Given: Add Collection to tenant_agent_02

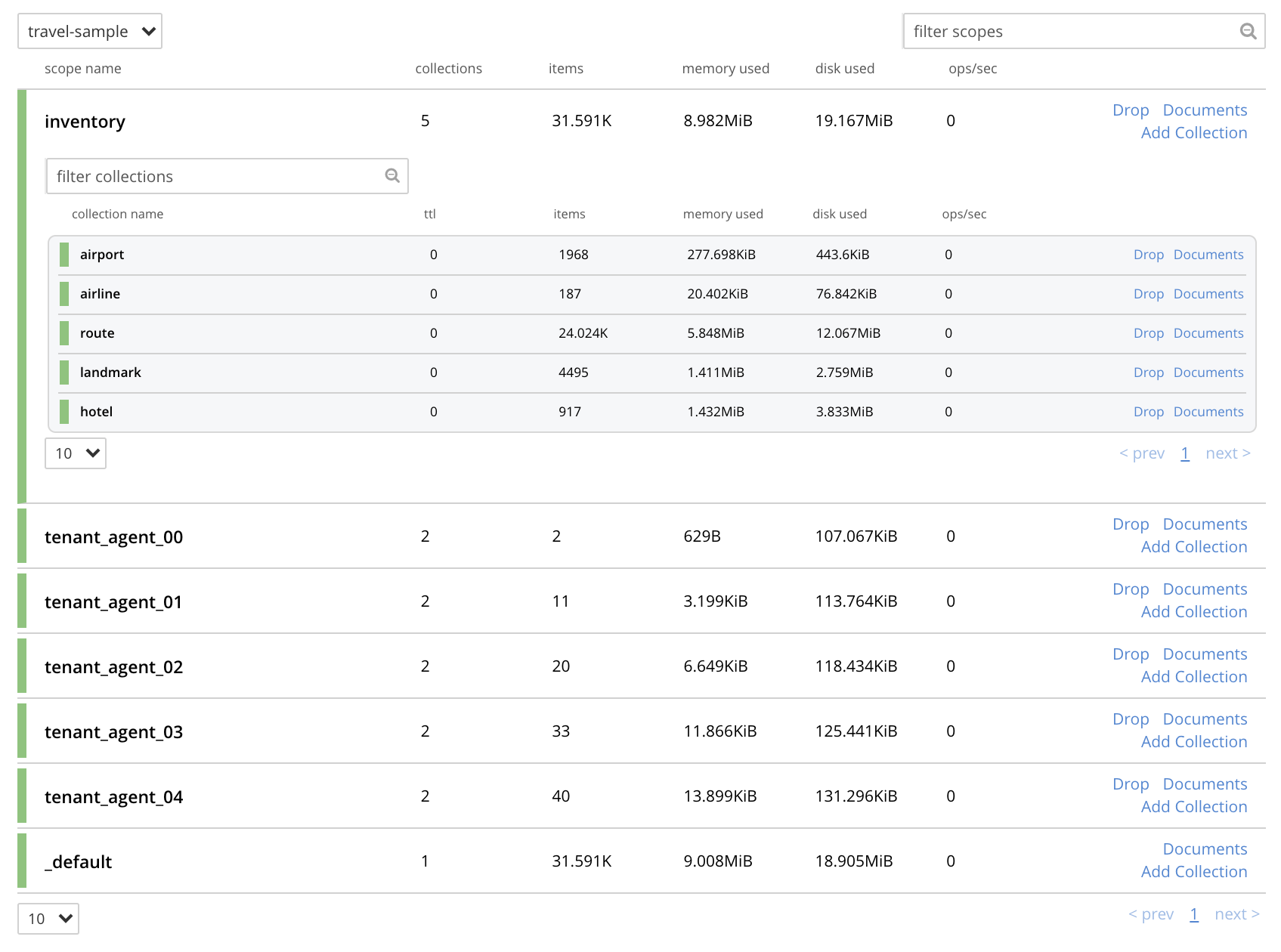Looking at the screenshot, I should [1193, 677].
